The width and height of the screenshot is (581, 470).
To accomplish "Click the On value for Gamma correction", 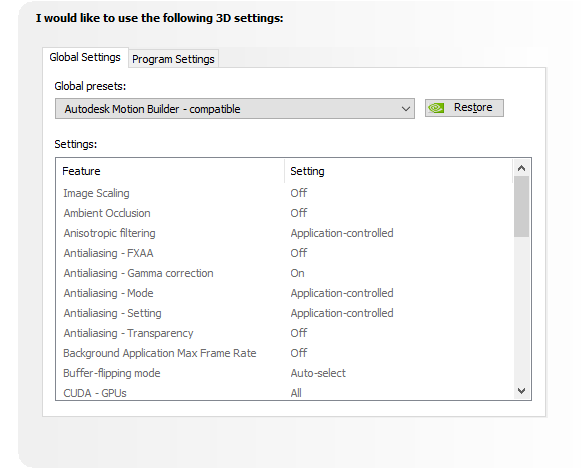I will click(298, 273).
